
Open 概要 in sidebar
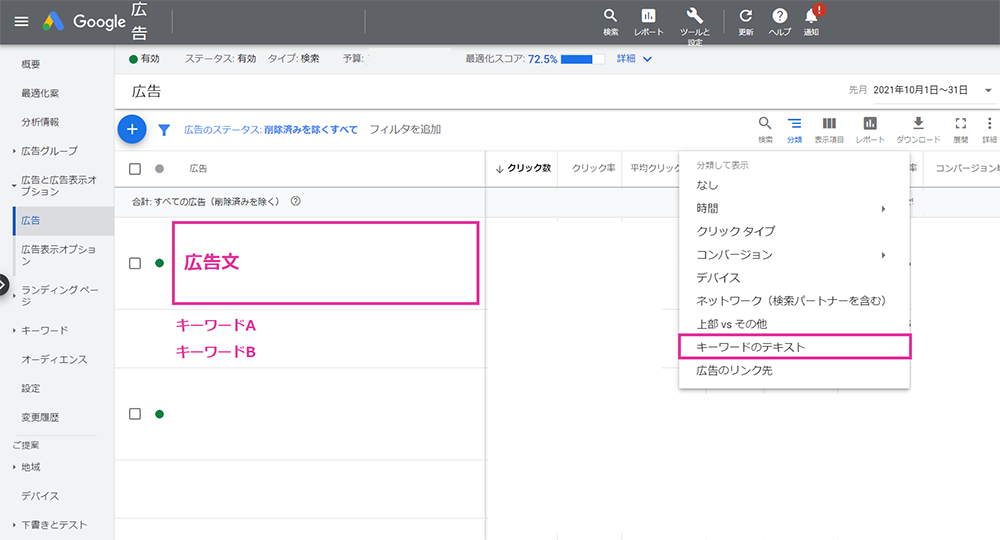(x=31, y=64)
